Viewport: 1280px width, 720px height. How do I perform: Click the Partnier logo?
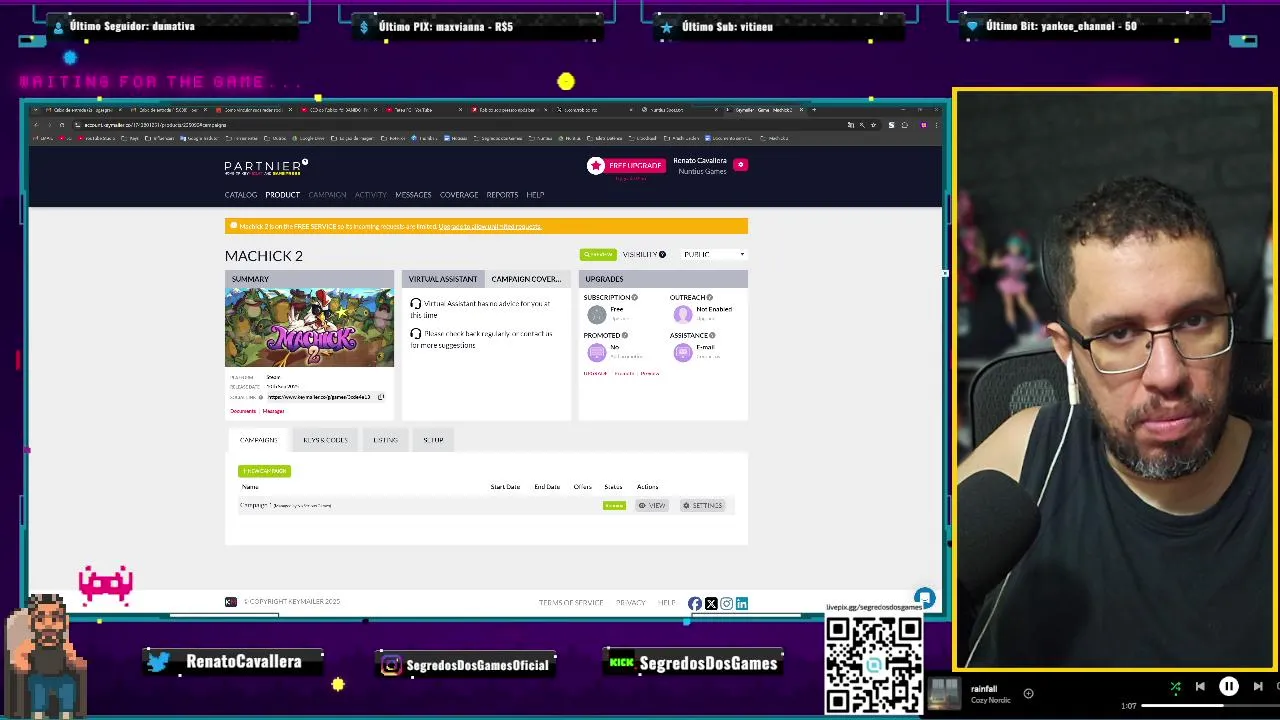pyautogui.click(x=266, y=167)
